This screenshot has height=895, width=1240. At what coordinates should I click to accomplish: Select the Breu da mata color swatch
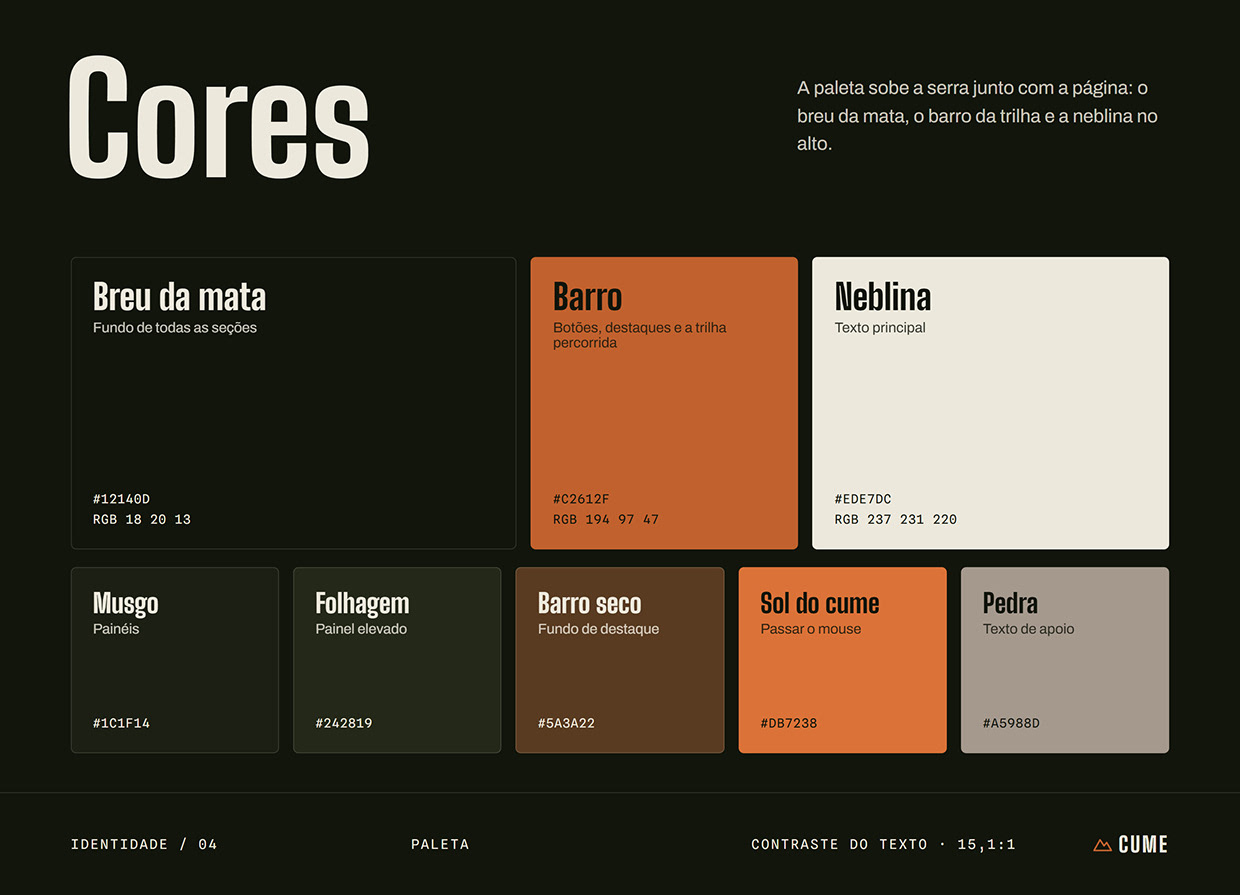(294, 403)
